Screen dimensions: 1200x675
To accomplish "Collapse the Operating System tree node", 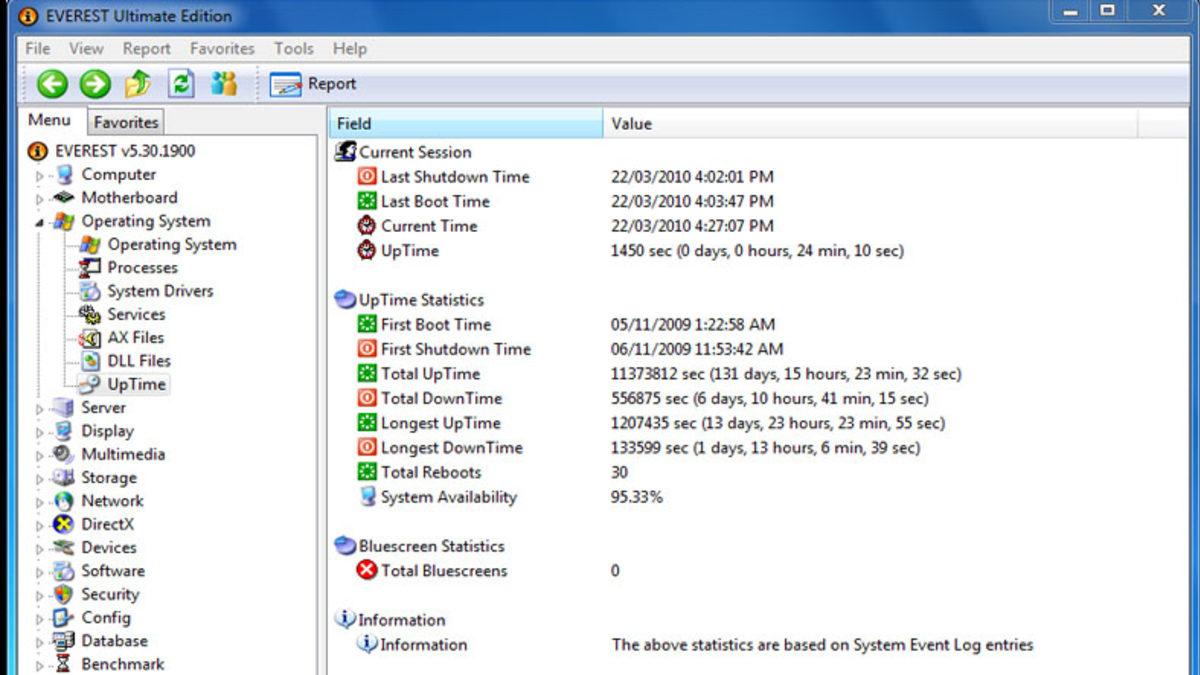I will click(x=40, y=222).
